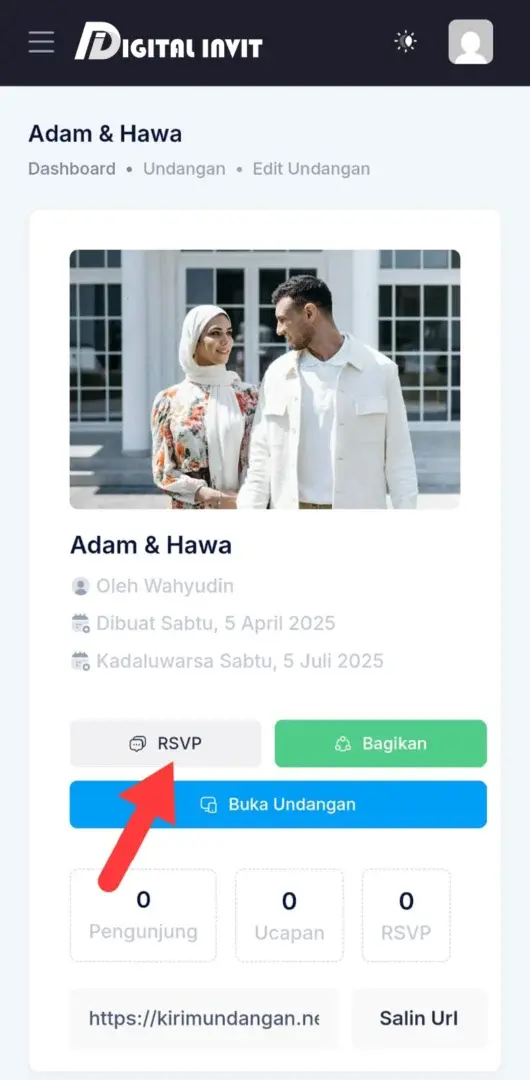530x1080 pixels.
Task: Click the device icon inside Buka Undangan
Action: pos(208,804)
